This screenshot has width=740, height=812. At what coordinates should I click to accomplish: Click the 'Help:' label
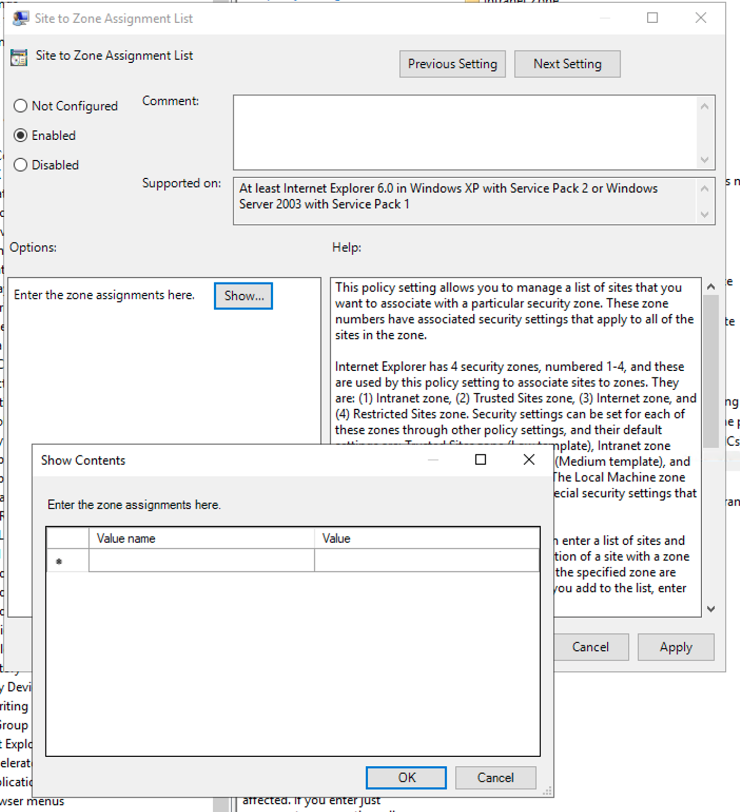[346, 248]
